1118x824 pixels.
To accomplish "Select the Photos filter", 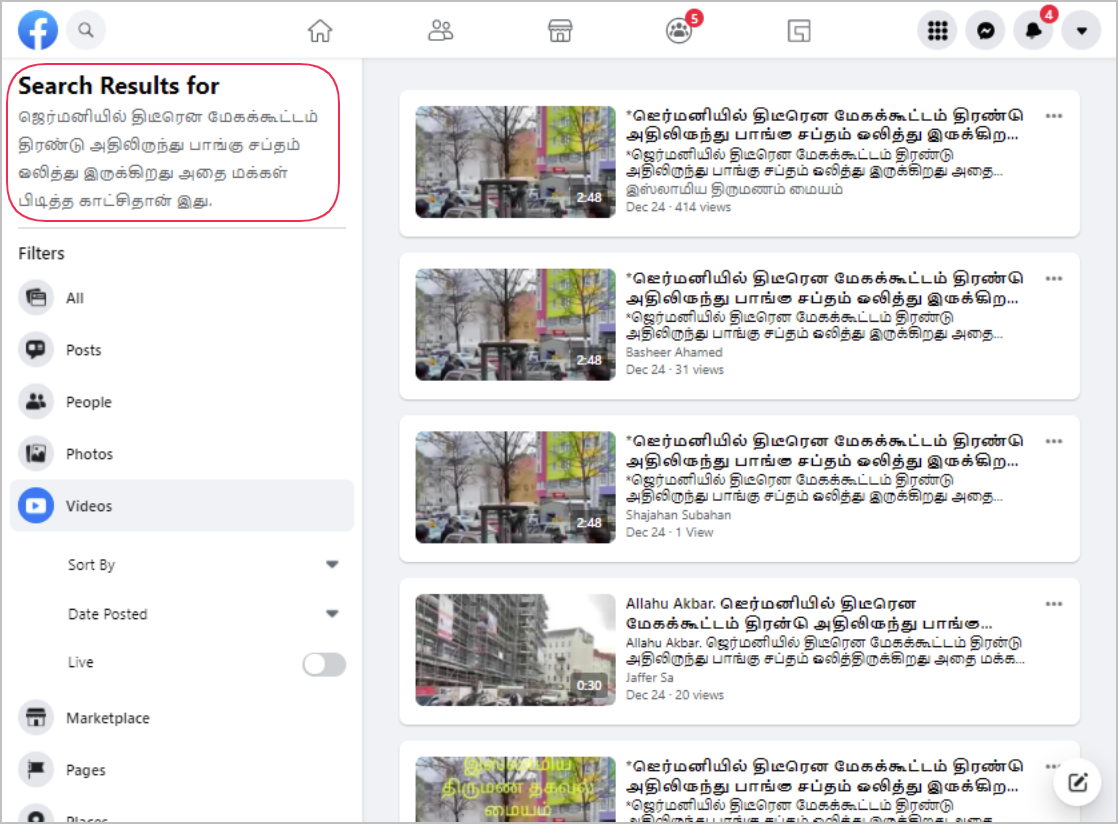I will pos(182,454).
